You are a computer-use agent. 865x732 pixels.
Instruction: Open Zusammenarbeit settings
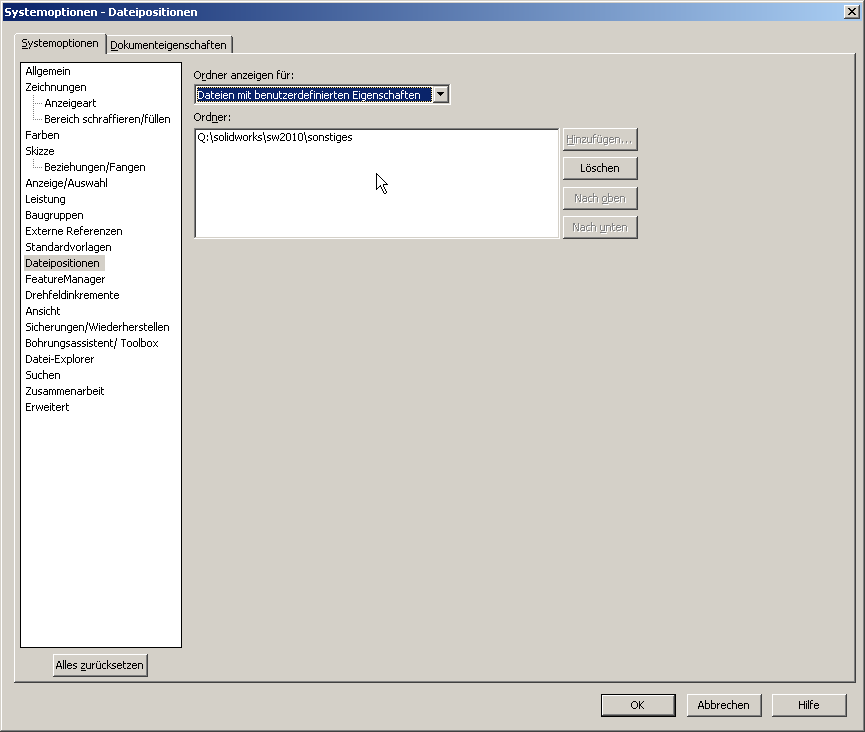click(65, 391)
